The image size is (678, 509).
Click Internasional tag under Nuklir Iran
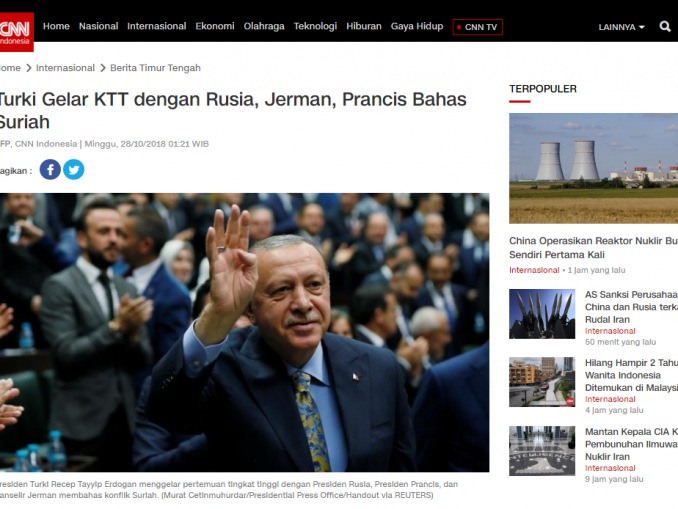[x=610, y=468]
